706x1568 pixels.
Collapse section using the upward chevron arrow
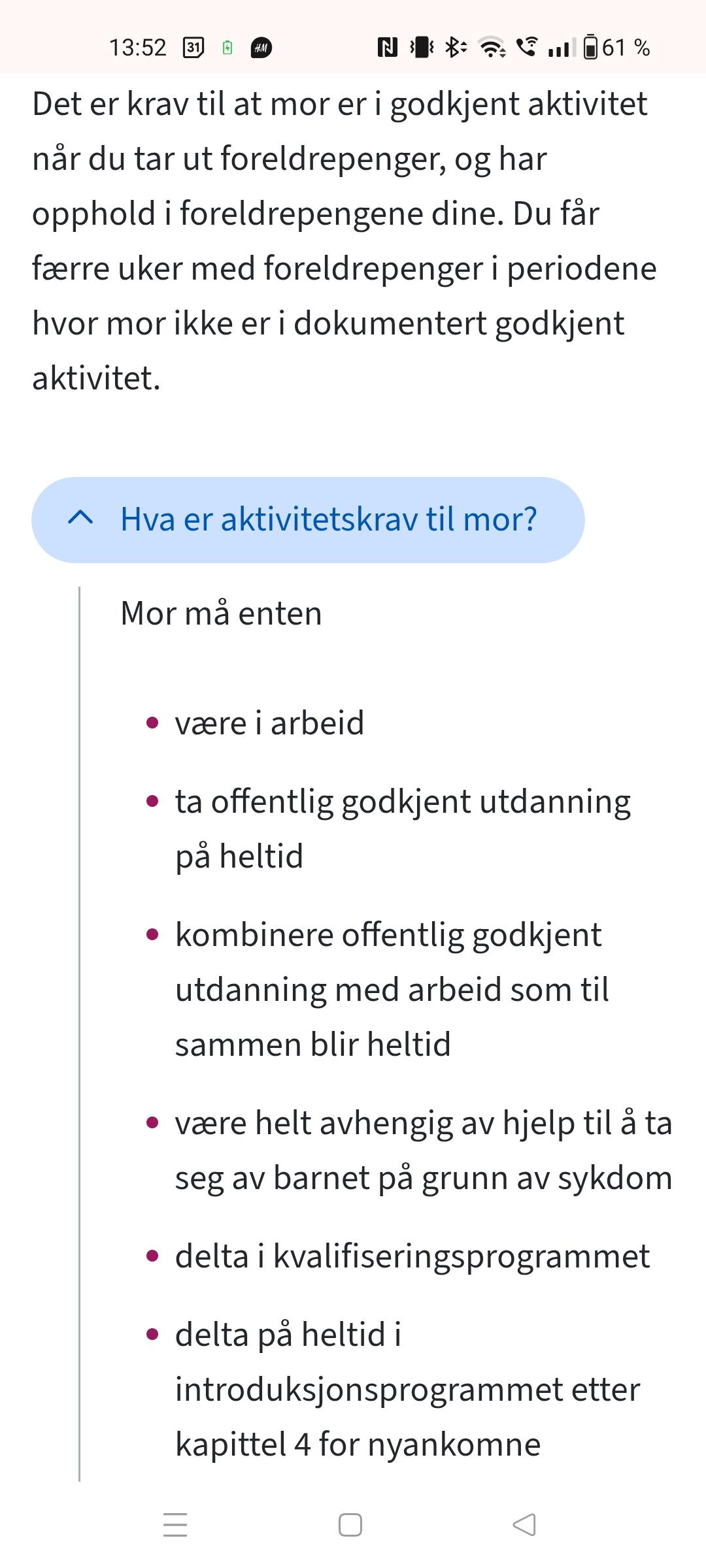coord(80,519)
